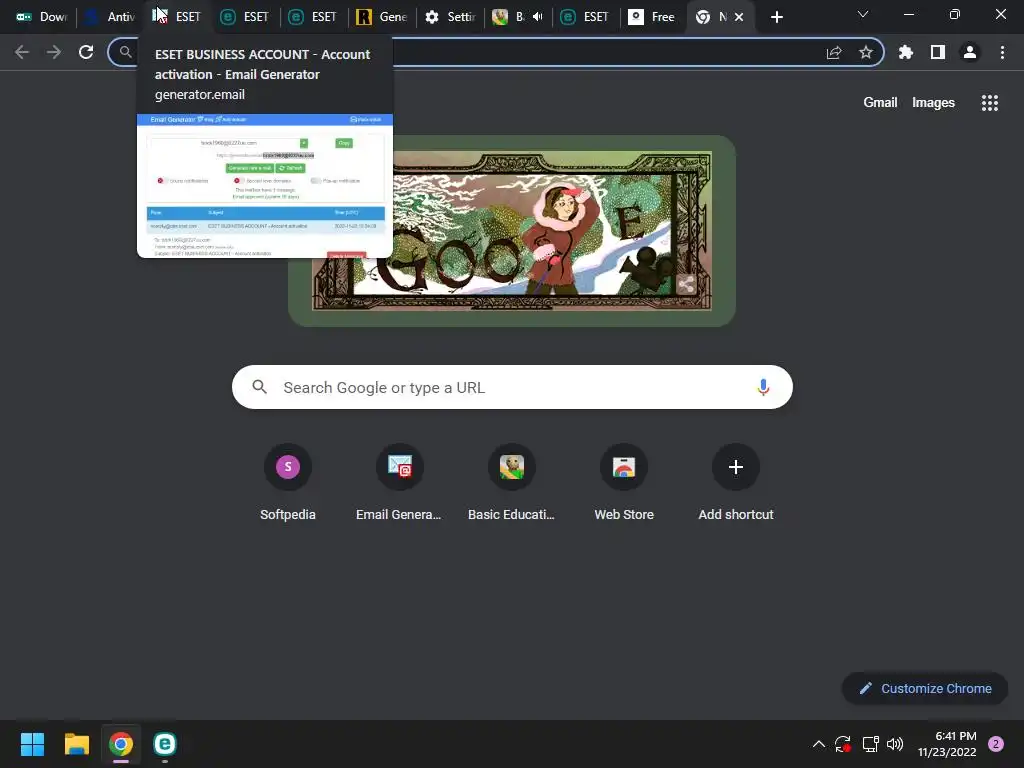This screenshot has height=768, width=1024.
Task: Open a new tab with the plus button
Action: pos(776,17)
